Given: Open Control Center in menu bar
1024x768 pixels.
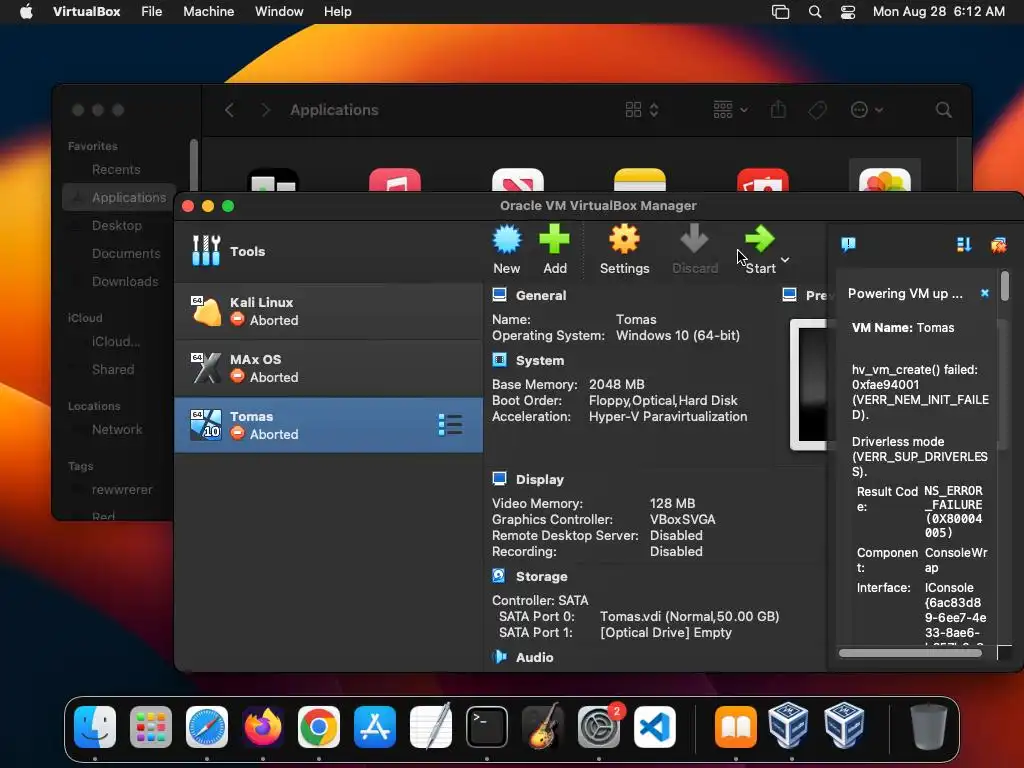Looking at the screenshot, I should click(x=848, y=12).
